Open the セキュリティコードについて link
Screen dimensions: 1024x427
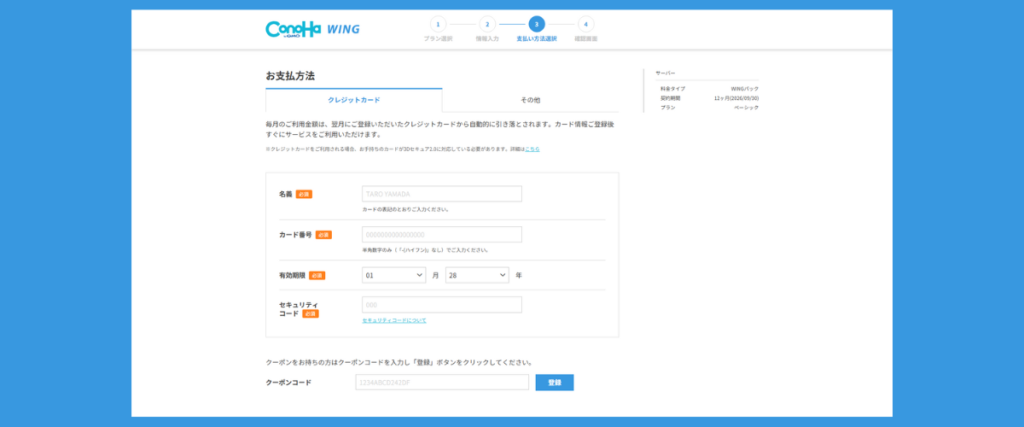tap(394, 320)
